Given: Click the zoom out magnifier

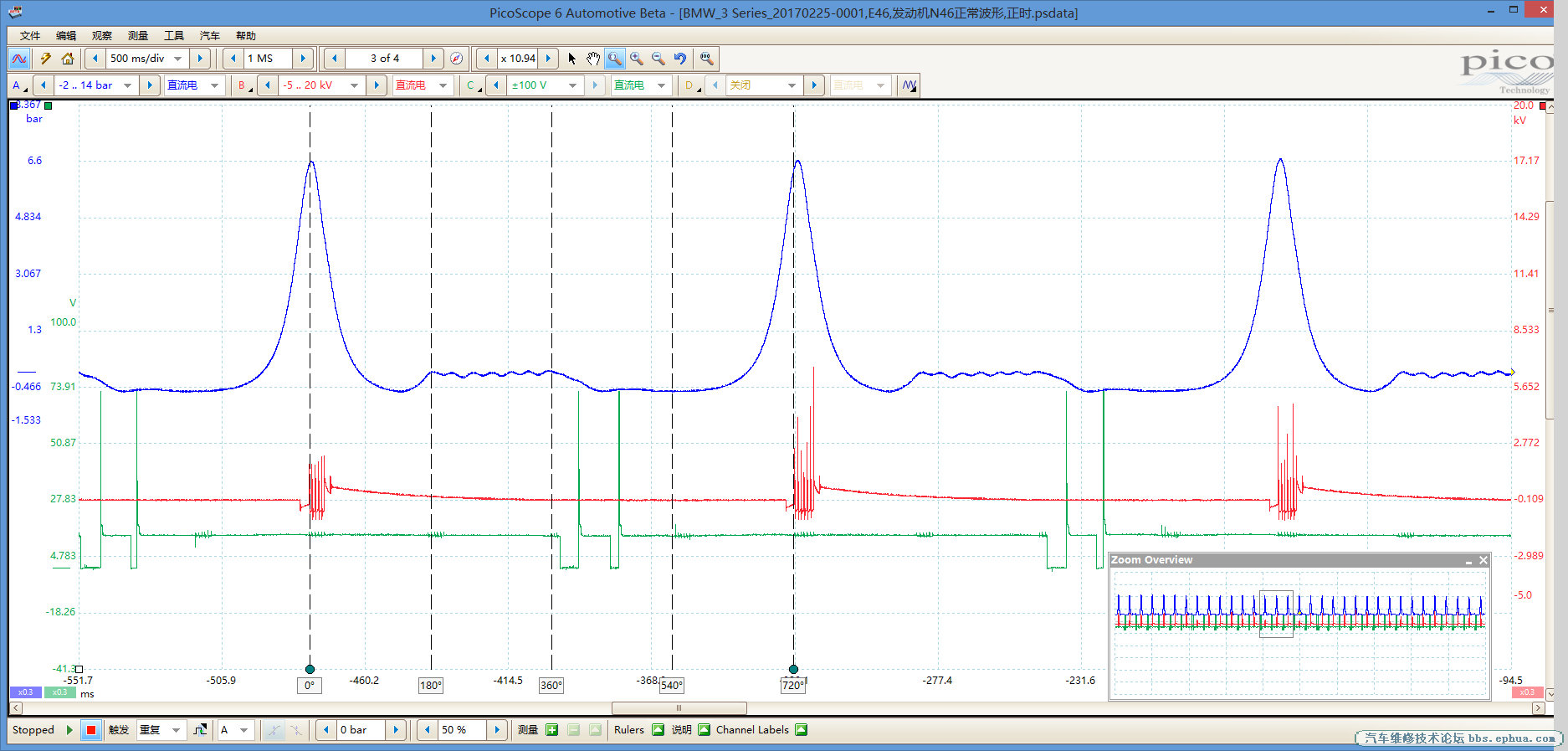Looking at the screenshot, I should 658,59.
